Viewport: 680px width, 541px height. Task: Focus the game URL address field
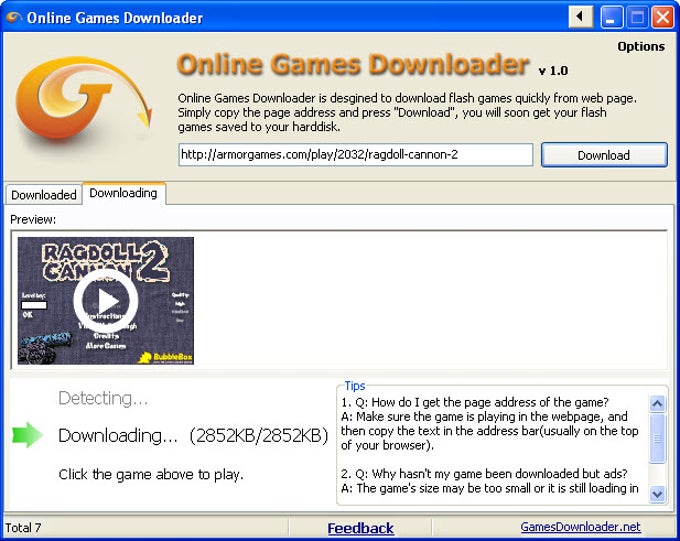pyautogui.click(x=355, y=154)
